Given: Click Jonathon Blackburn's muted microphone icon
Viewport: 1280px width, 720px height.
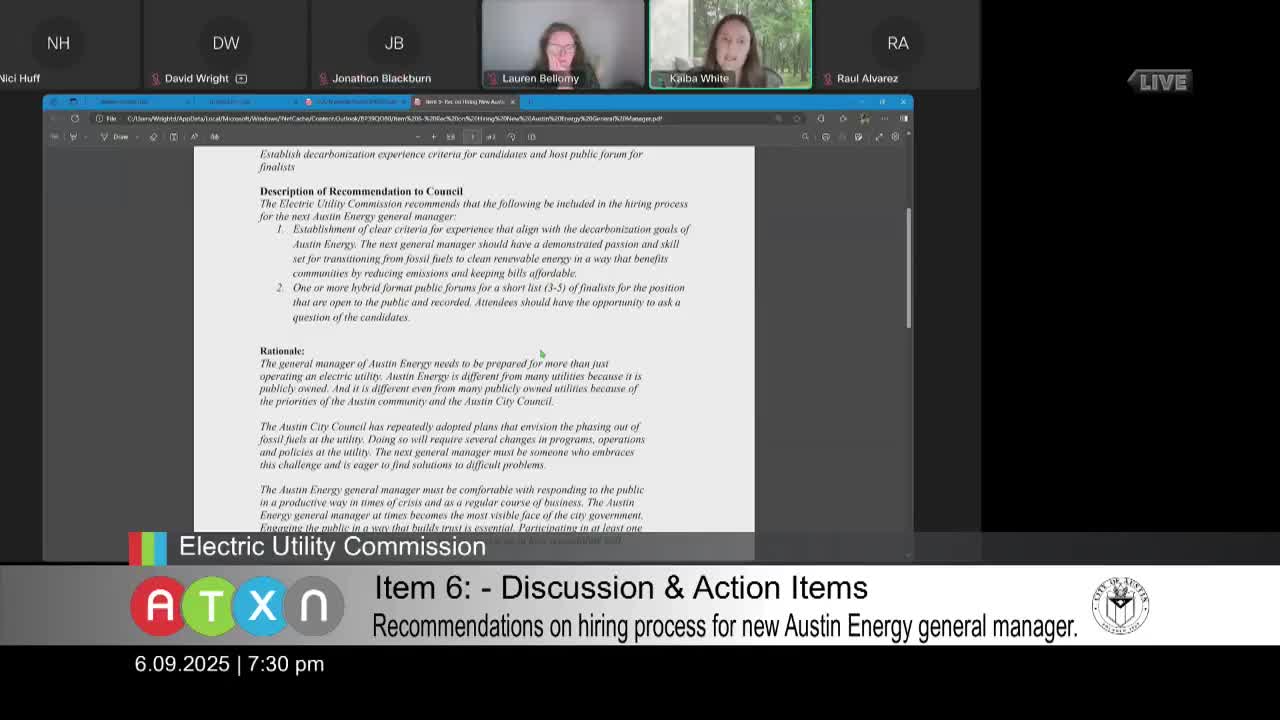Looking at the screenshot, I should tap(324, 78).
